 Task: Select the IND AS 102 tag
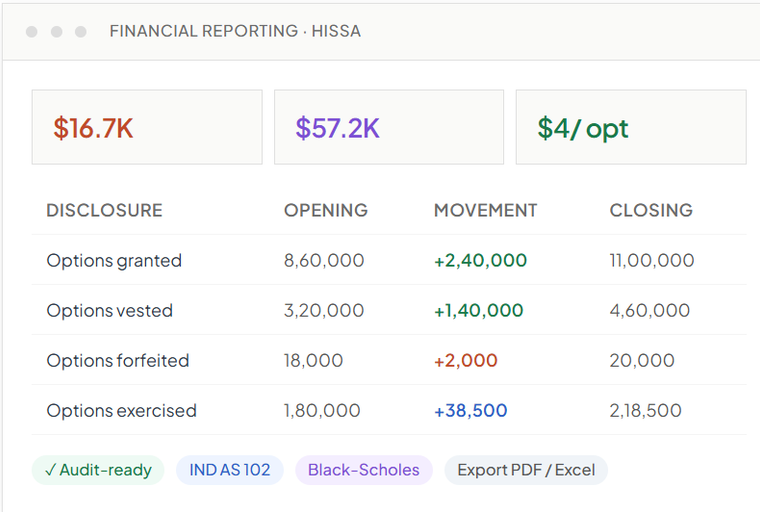point(230,470)
